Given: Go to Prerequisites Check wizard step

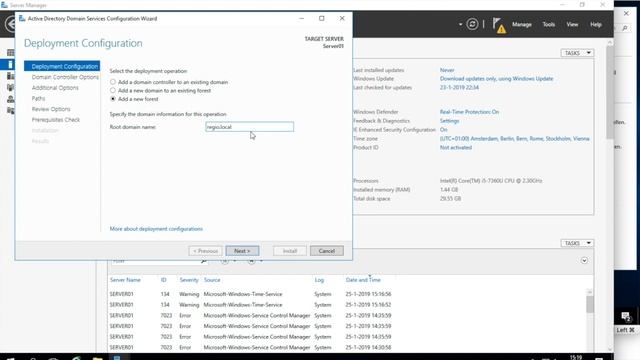Looking at the screenshot, I should (x=56, y=120).
